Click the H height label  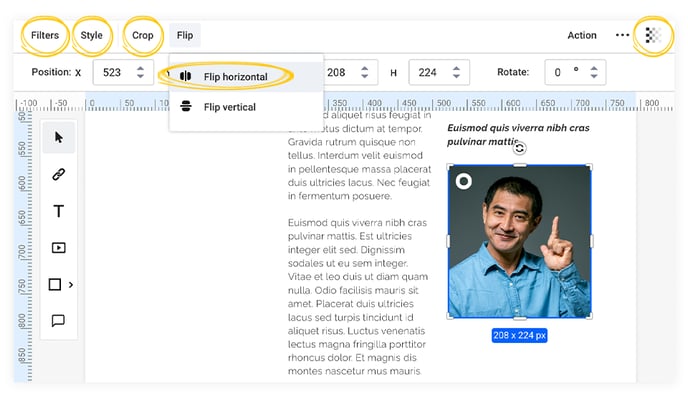pyautogui.click(x=394, y=73)
